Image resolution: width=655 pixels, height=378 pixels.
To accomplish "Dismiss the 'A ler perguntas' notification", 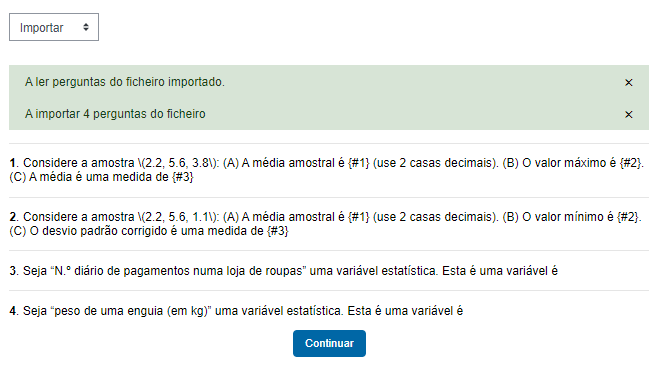I will pyautogui.click(x=628, y=83).
